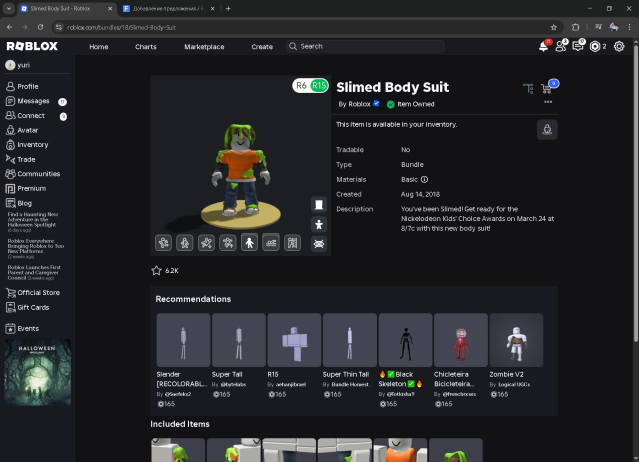Viewport: 639px width, 462px height.
Task: Open the Zombie V2 recommendation thumbnail
Action: [x=516, y=340]
